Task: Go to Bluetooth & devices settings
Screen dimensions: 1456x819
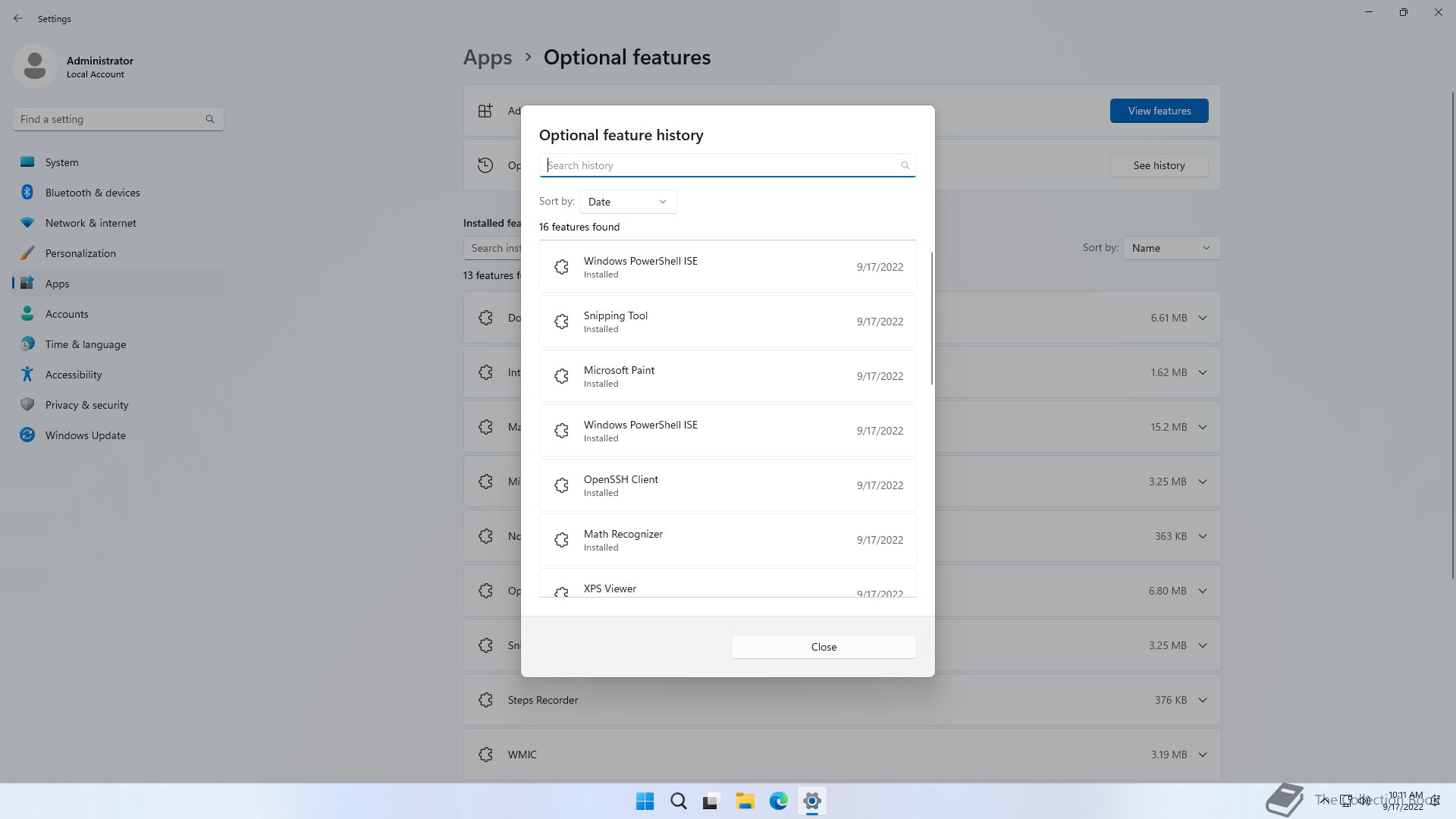Action: click(118, 193)
